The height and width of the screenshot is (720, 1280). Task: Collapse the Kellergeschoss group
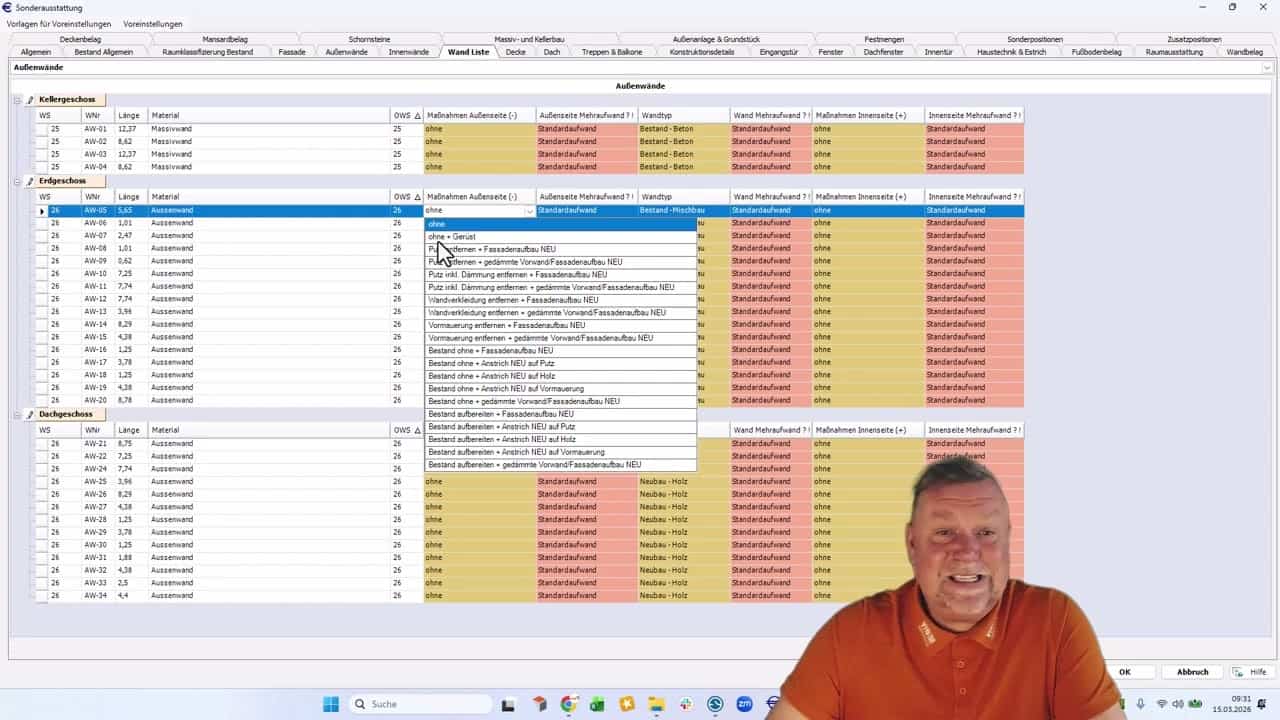[17, 100]
